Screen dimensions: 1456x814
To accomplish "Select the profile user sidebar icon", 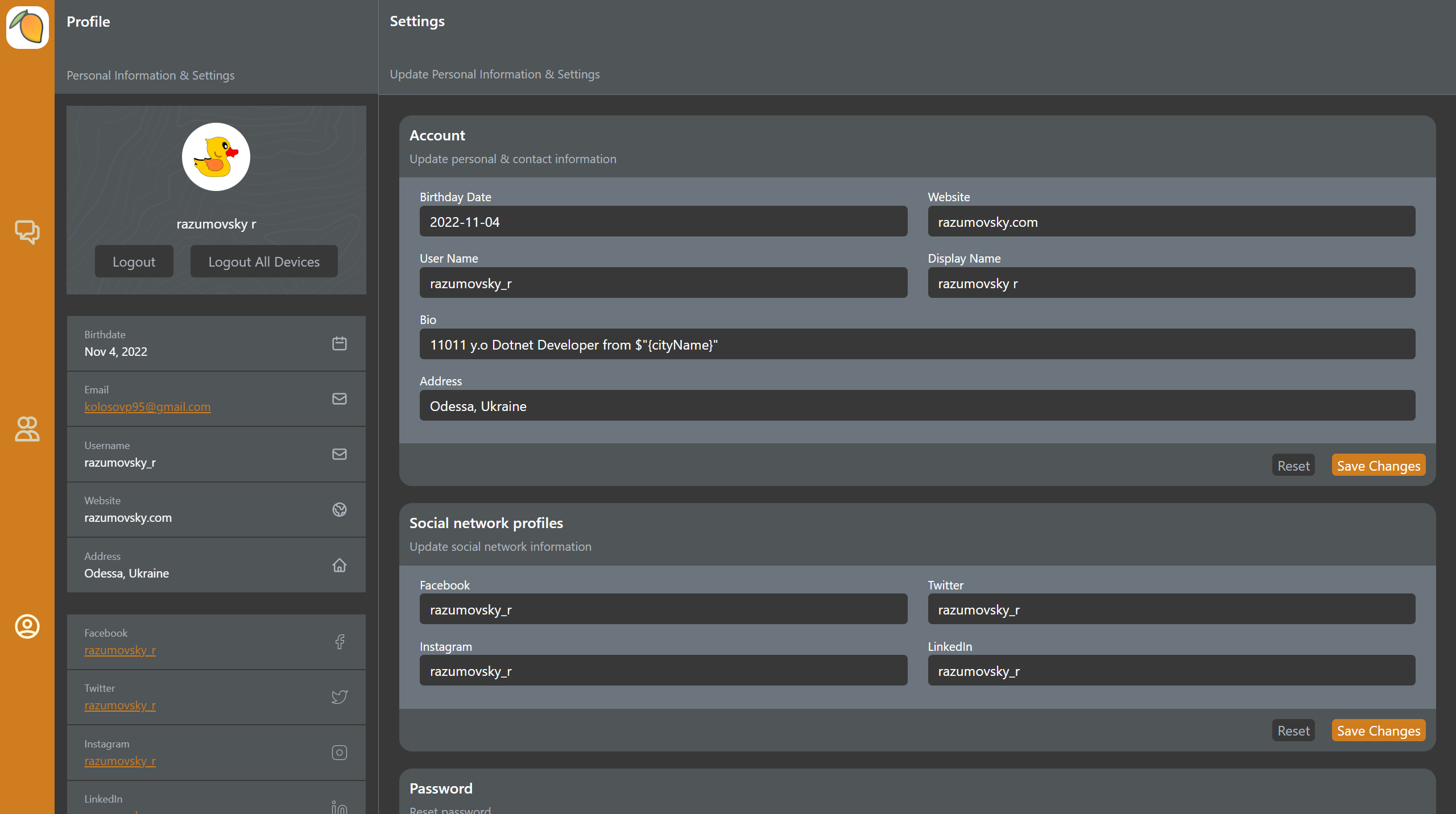I will click(x=27, y=626).
